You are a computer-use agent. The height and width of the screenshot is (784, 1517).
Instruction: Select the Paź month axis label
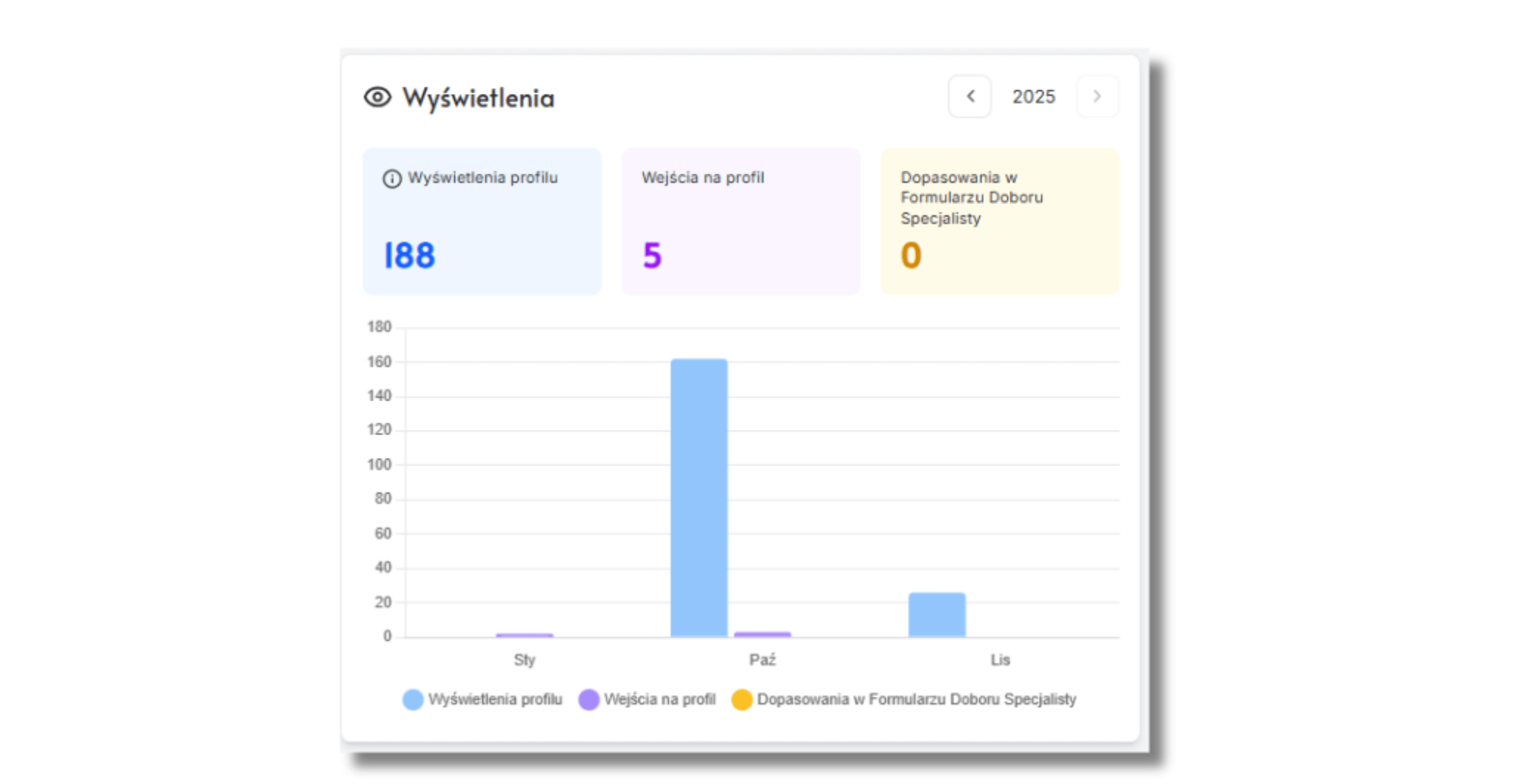(762, 660)
